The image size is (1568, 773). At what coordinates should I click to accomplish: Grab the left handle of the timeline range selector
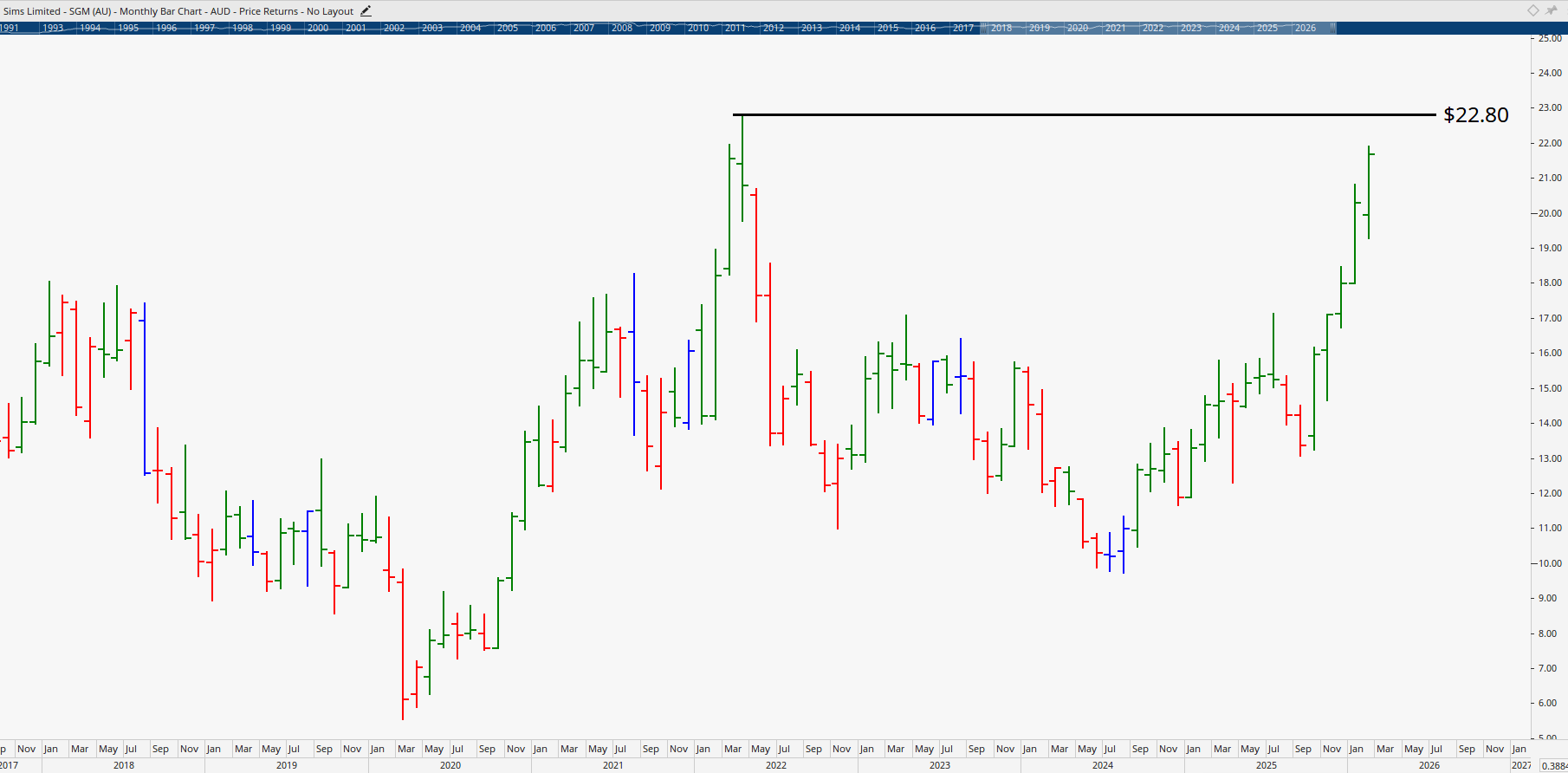[982, 28]
